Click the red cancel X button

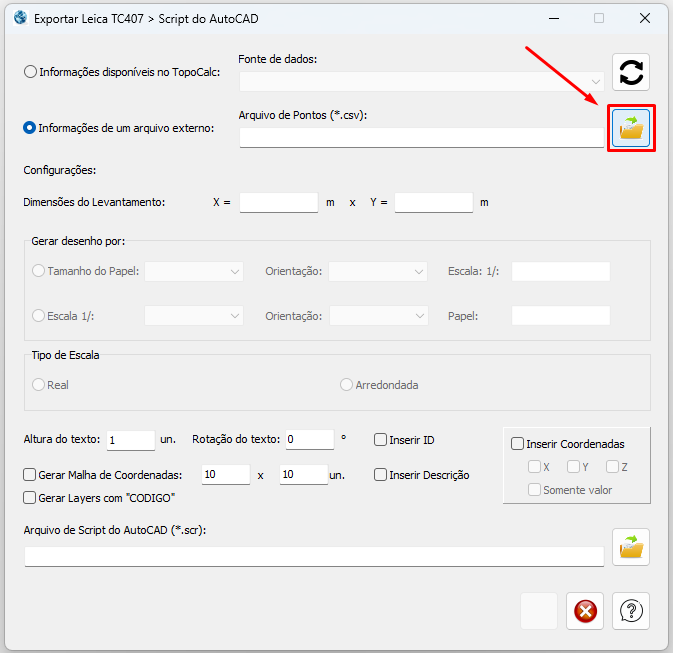pos(585,610)
